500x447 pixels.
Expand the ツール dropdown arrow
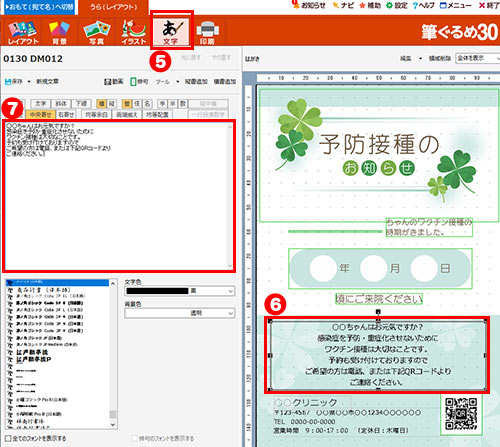point(178,82)
